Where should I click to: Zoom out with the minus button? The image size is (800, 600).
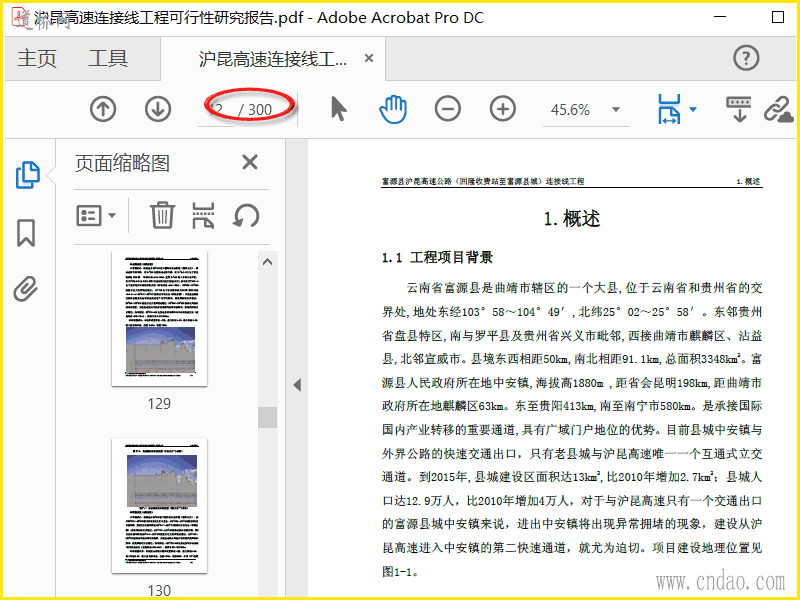tap(448, 109)
